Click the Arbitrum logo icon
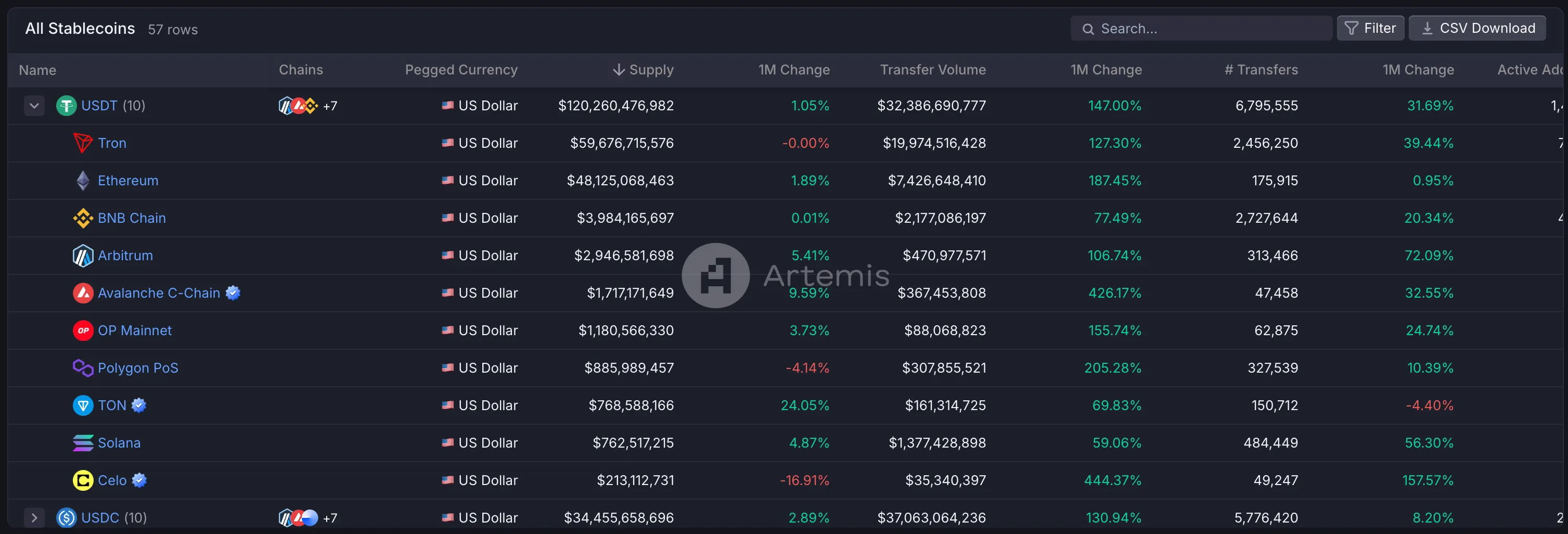This screenshot has width=1568, height=534. (x=83, y=256)
